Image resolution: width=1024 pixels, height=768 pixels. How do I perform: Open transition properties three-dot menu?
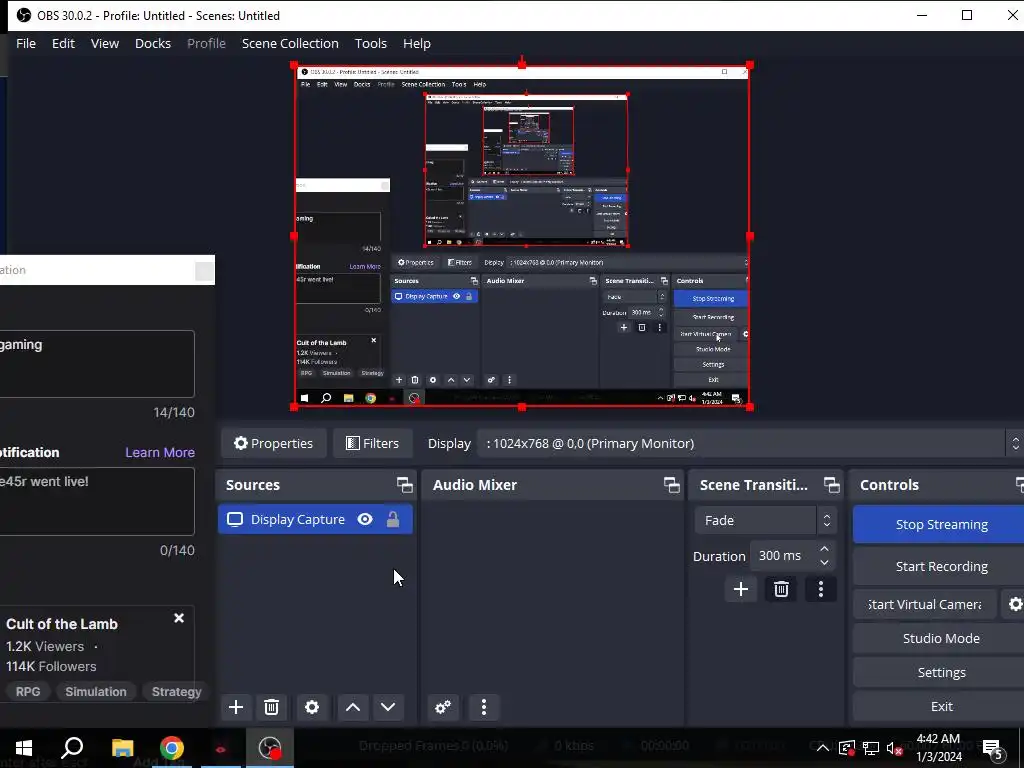pos(821,589)
